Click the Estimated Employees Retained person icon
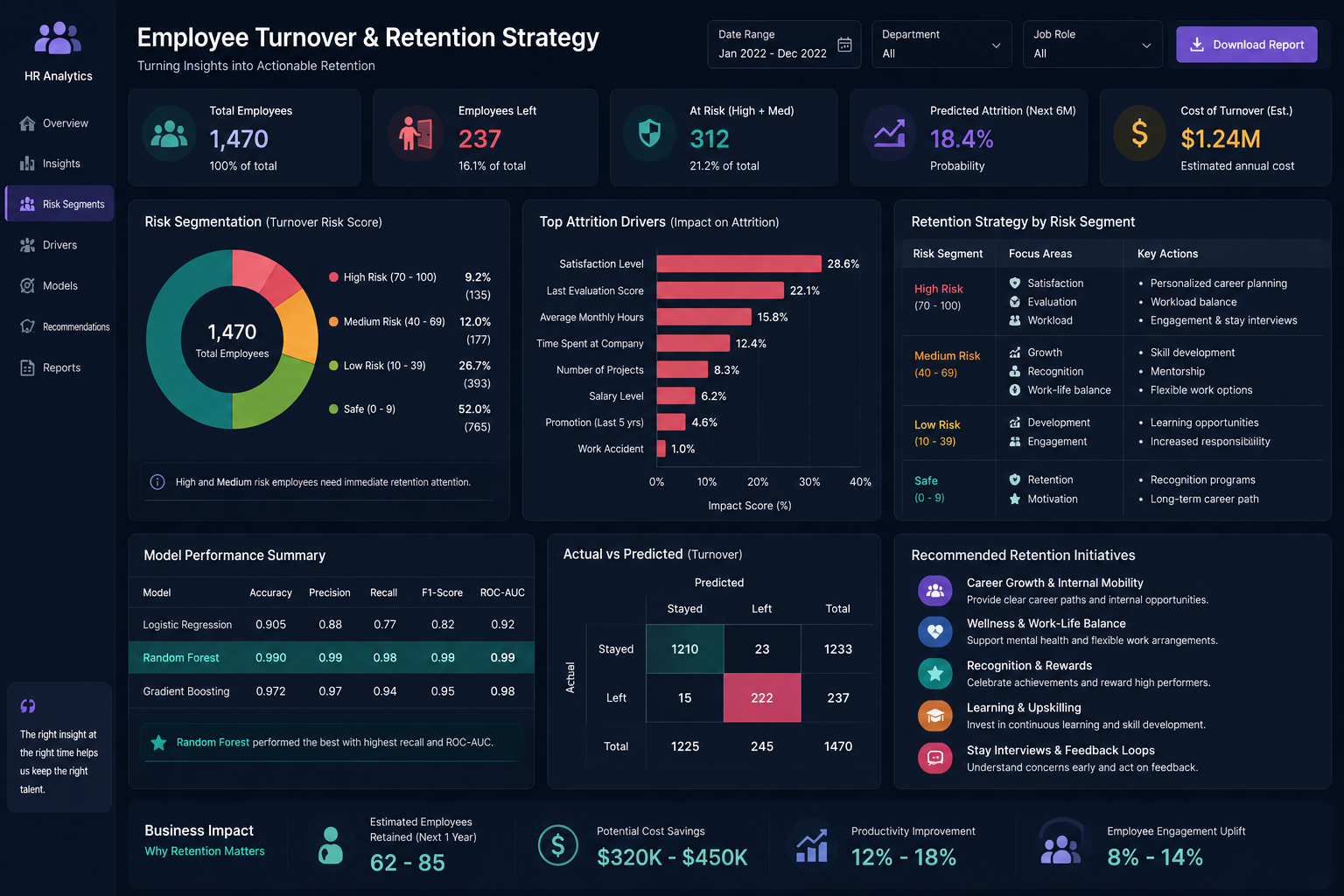Screen dimensions: 1344x896 pyautogui.click(x=331, y=845)
